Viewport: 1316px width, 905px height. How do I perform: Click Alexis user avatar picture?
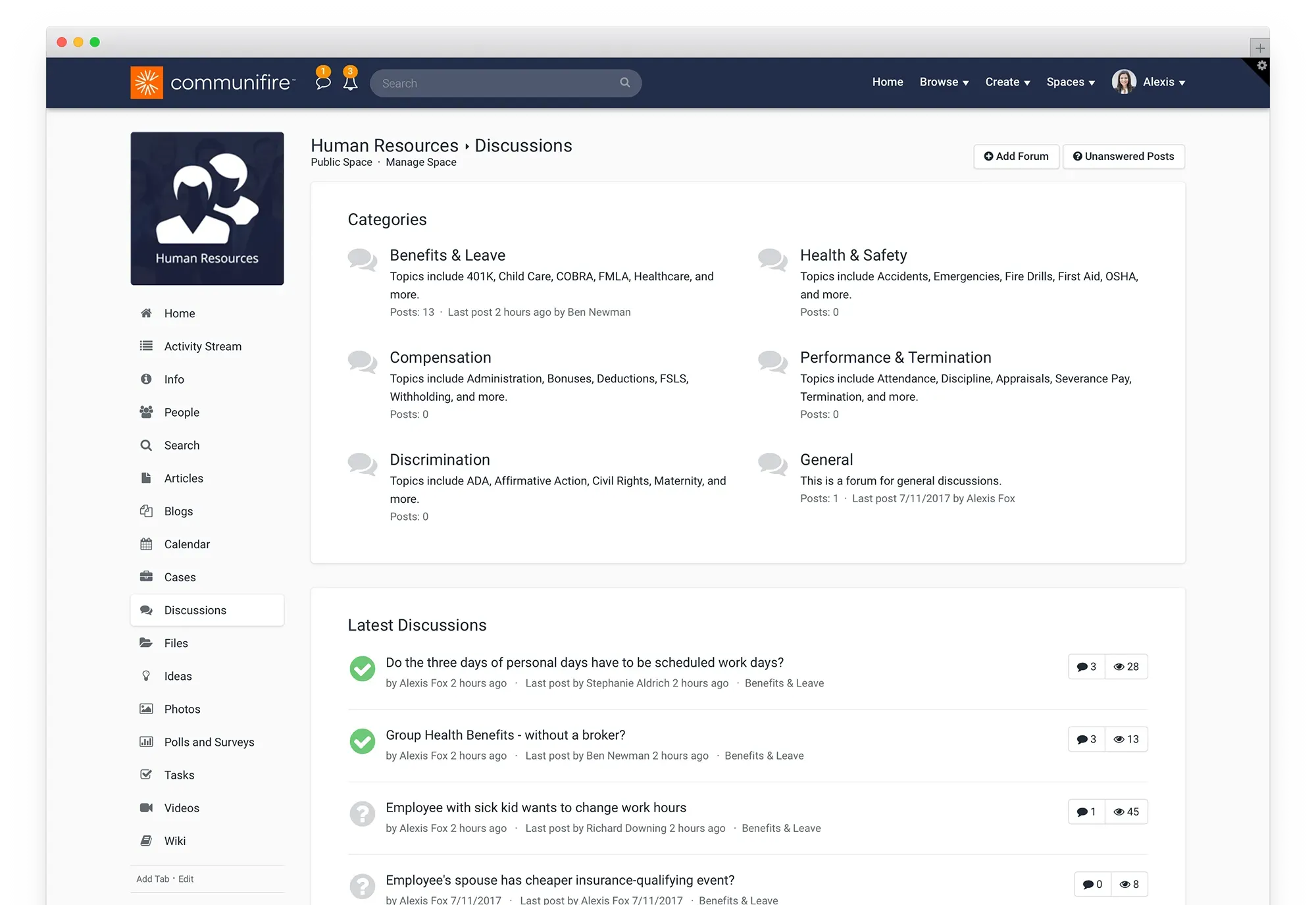[1124, 82]
